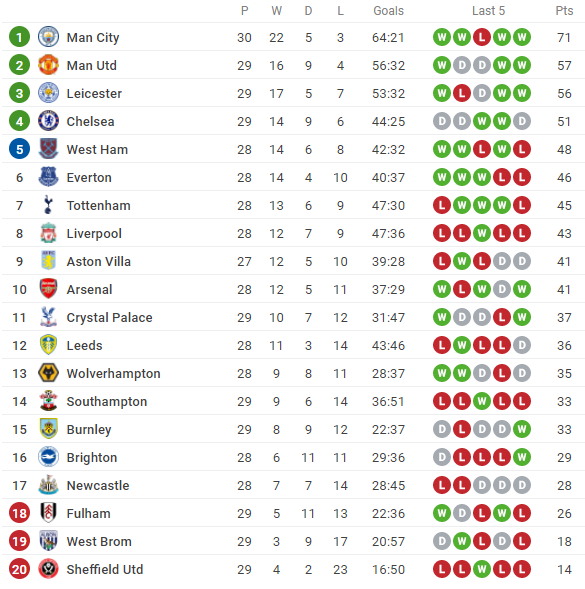This screenshot has width=585, height=589.
Task: Click the red position 18 badge for Fulham
Action: [20, 513]
